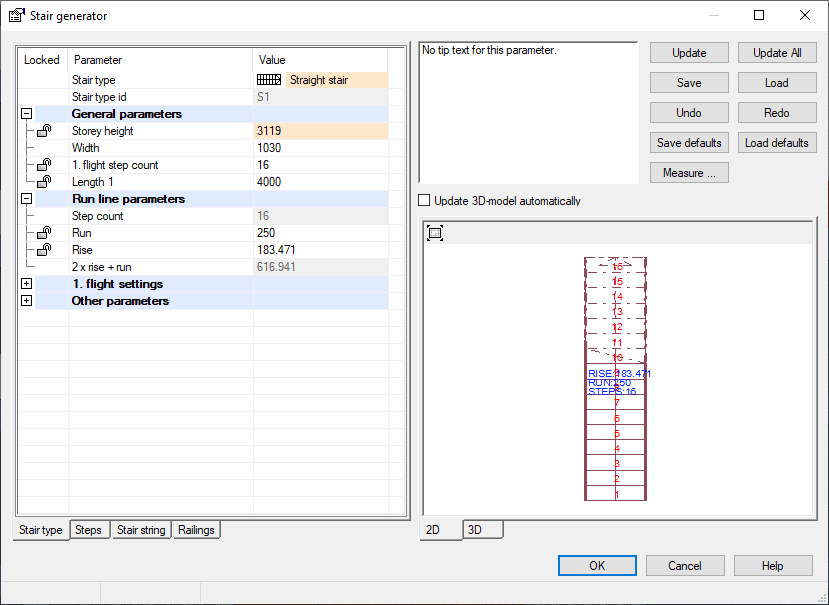The width and height of the screenshot is (829, 605).
Task: Expand the Other parameters group
Action: click(x=26, y=301)
